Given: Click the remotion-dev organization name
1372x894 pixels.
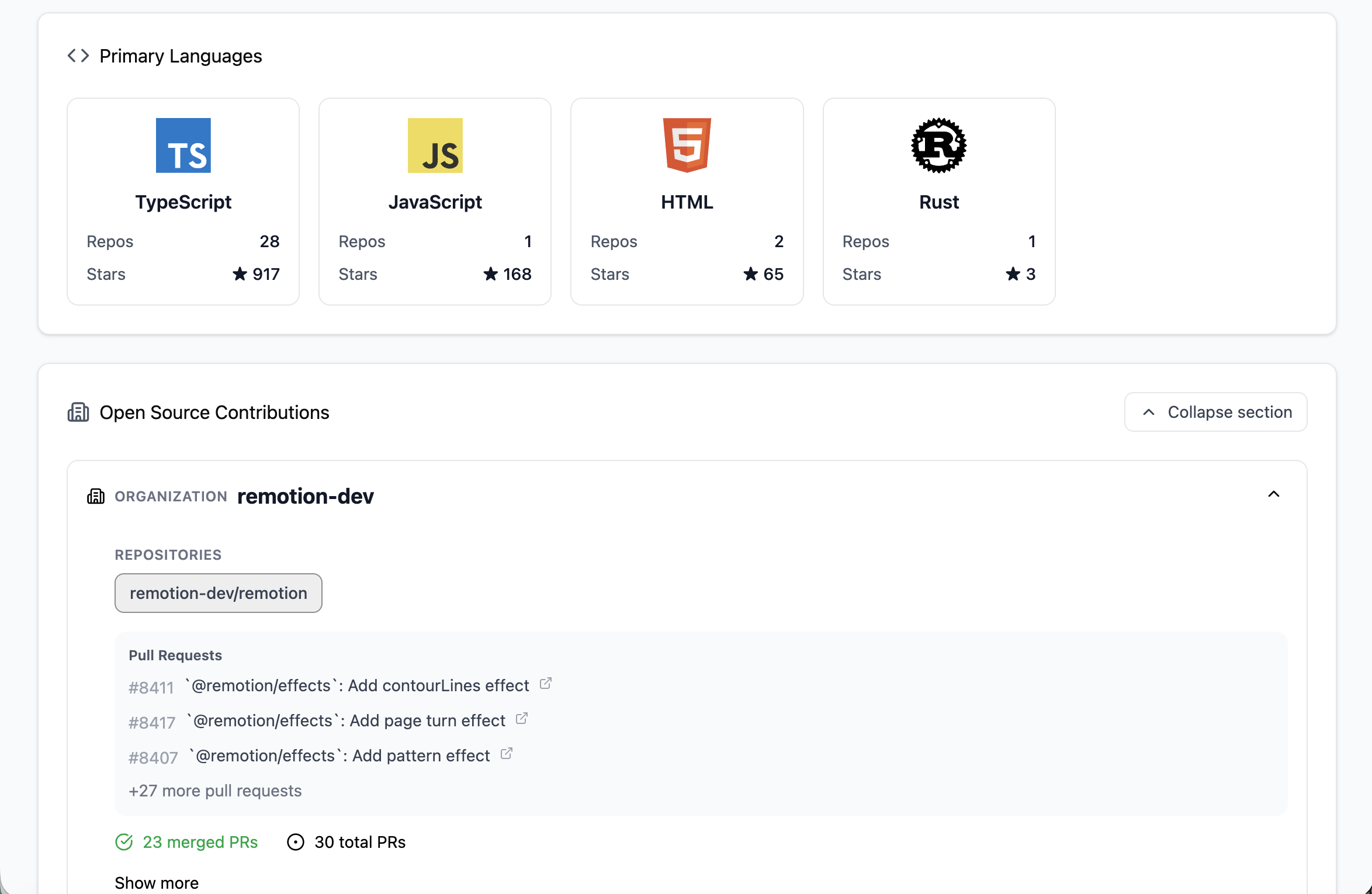Looking at the screenshot, I should (x=306, y=496).
